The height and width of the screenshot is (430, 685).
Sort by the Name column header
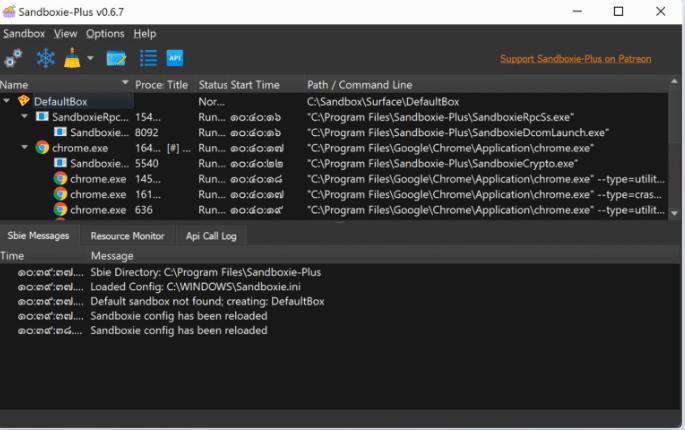coord(14,85)
